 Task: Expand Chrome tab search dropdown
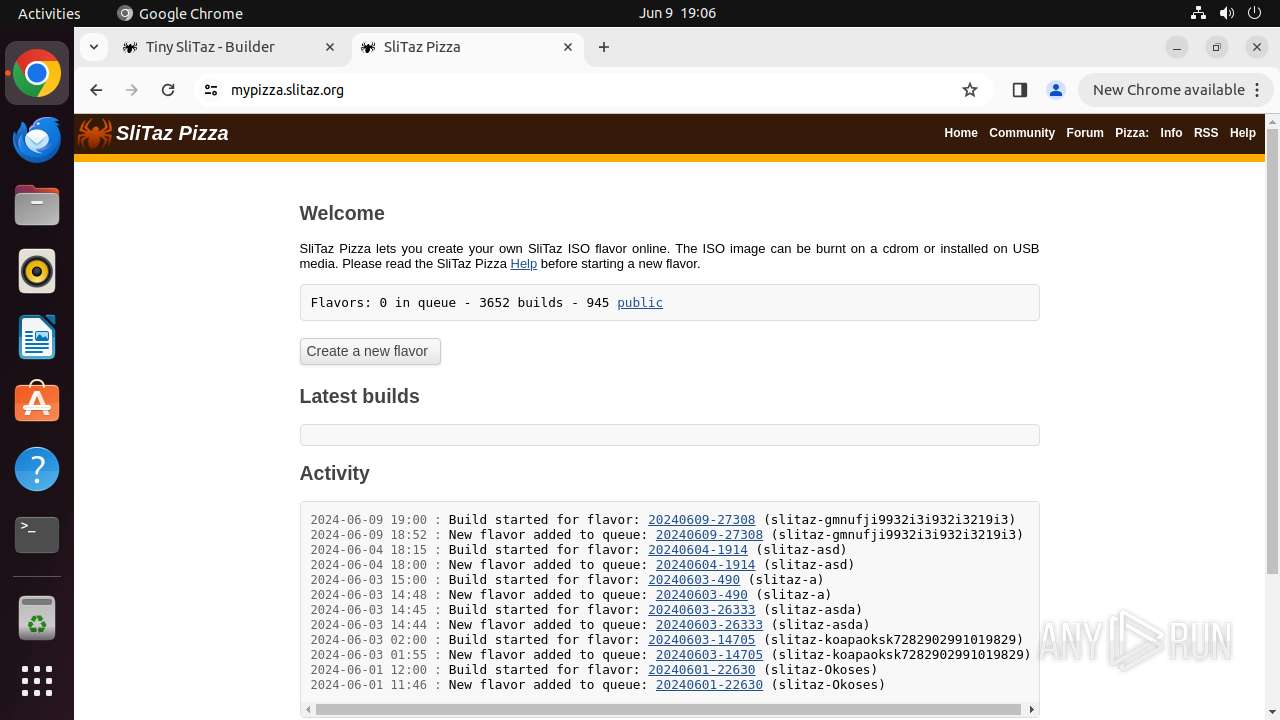click(93, 47)
